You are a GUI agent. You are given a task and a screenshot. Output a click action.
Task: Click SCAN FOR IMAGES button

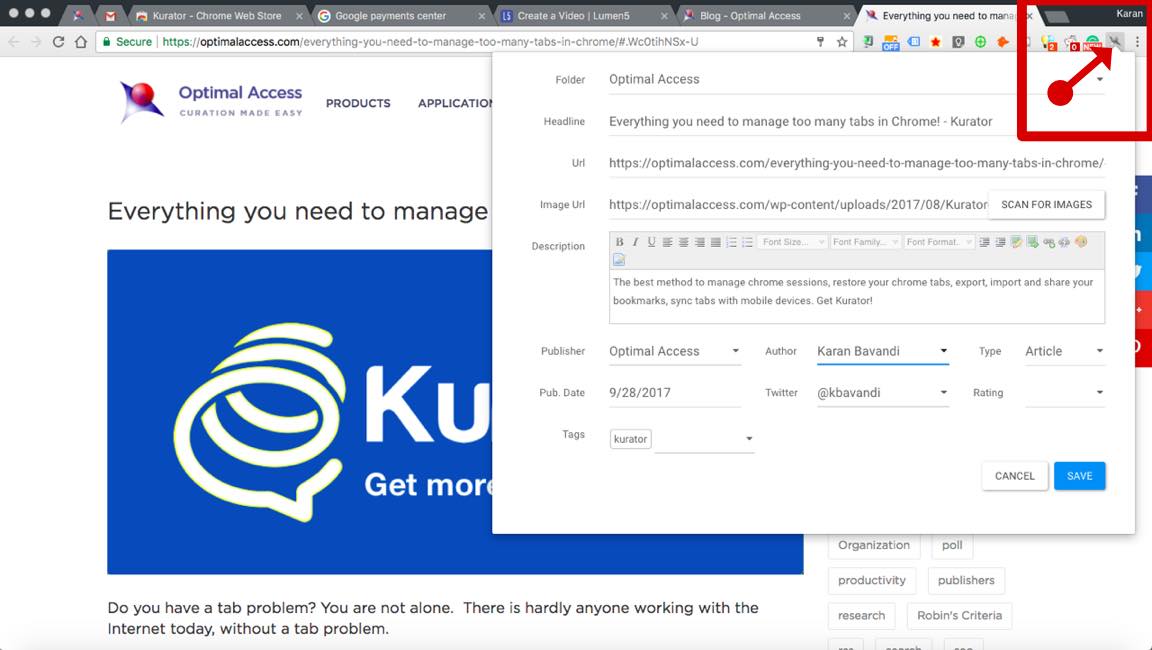(1046, 205)
